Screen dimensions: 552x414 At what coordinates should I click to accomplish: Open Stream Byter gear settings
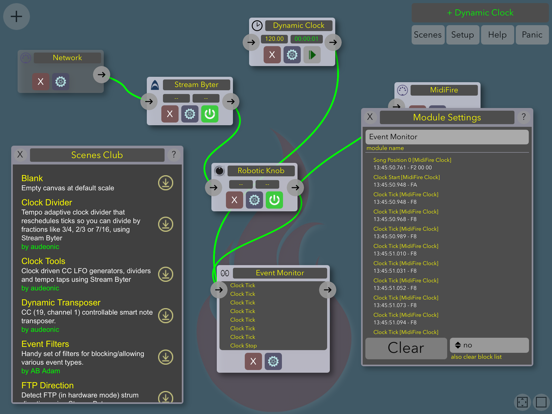tap(190, 114)
